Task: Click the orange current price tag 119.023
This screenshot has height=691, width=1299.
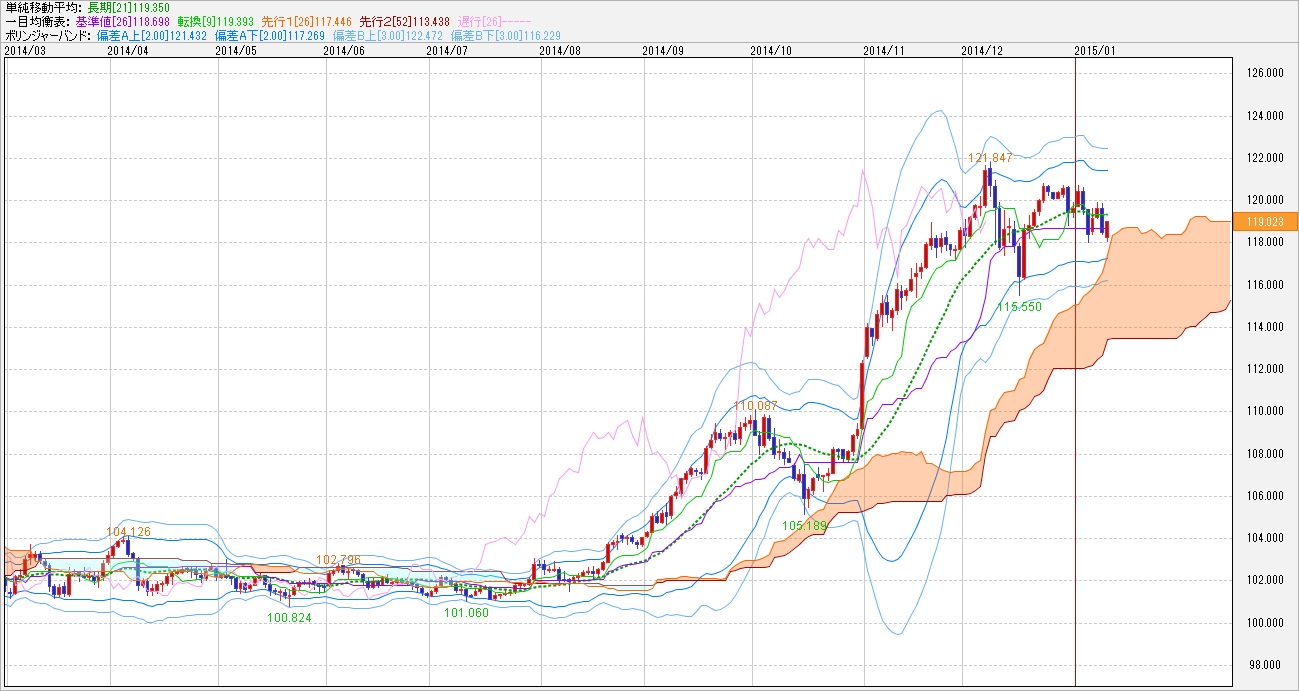Action: pos(1265,221)
